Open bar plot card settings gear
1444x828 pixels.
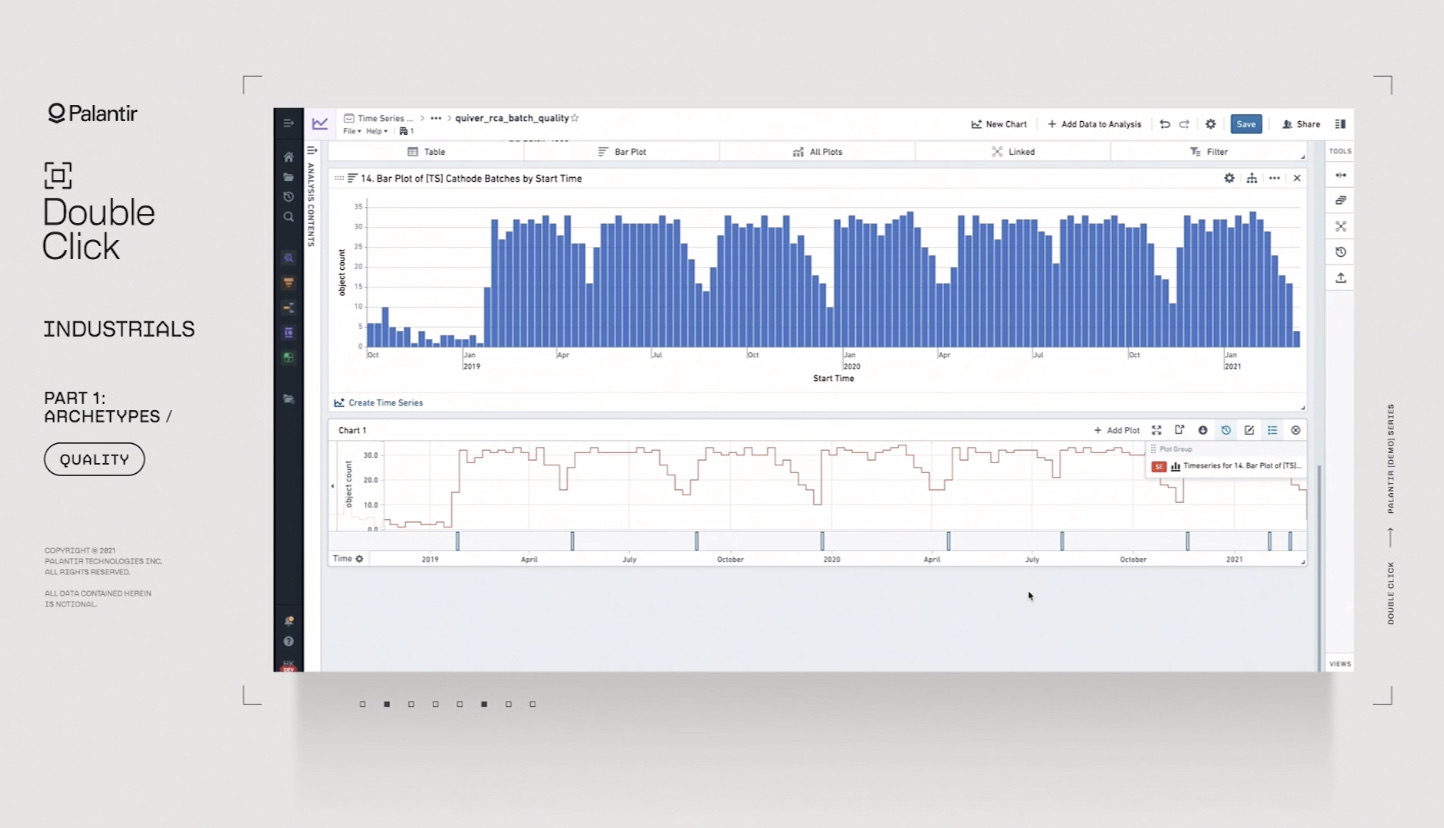[1229, 178]
